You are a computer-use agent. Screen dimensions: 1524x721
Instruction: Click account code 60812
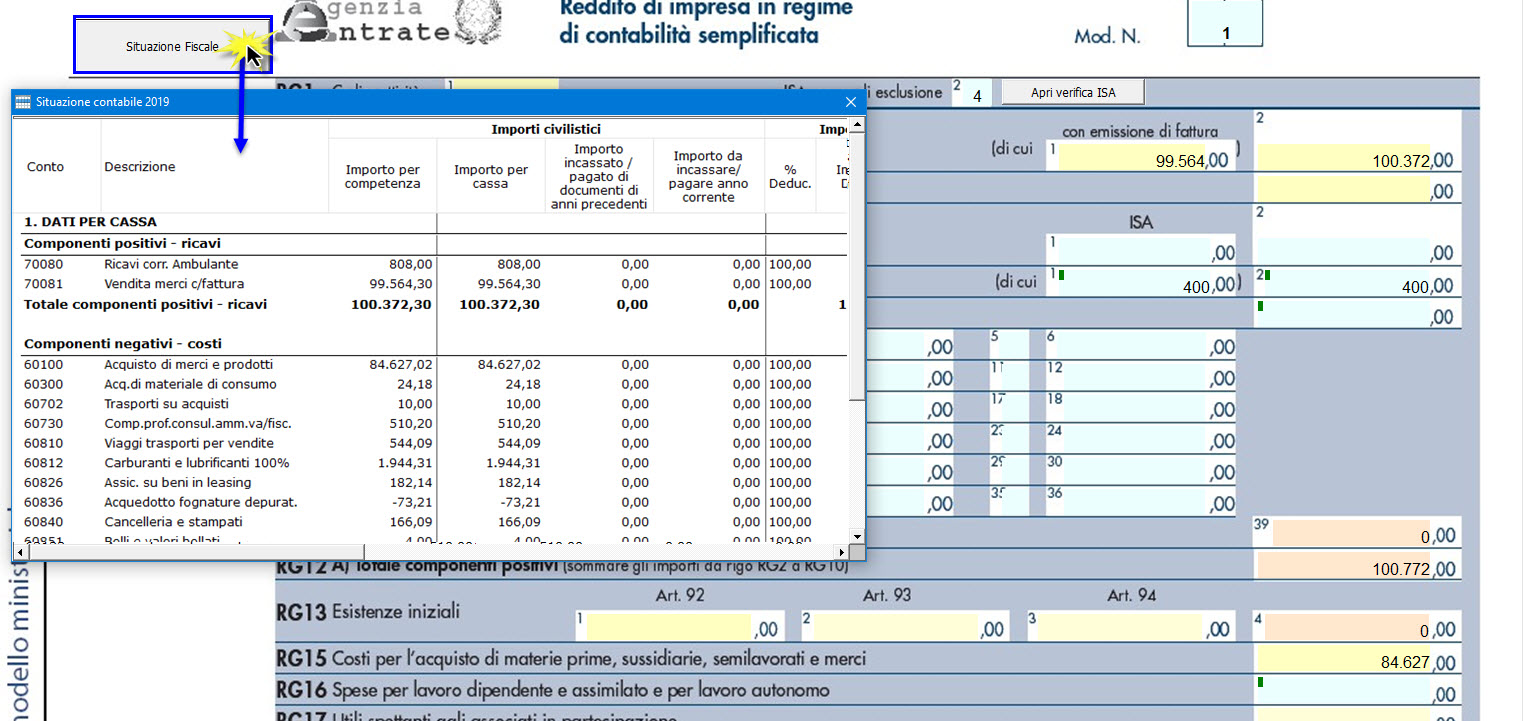click(x=43, y=463)
